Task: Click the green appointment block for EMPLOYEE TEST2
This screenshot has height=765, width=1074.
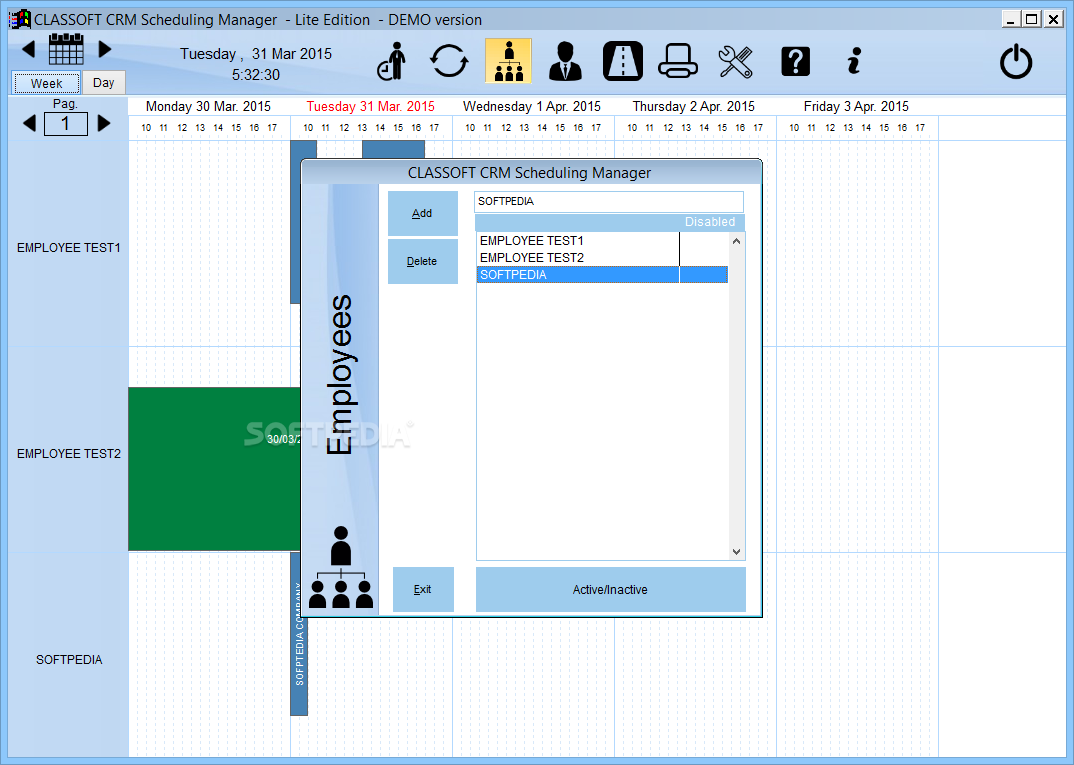Action: [x=214, y=469]
